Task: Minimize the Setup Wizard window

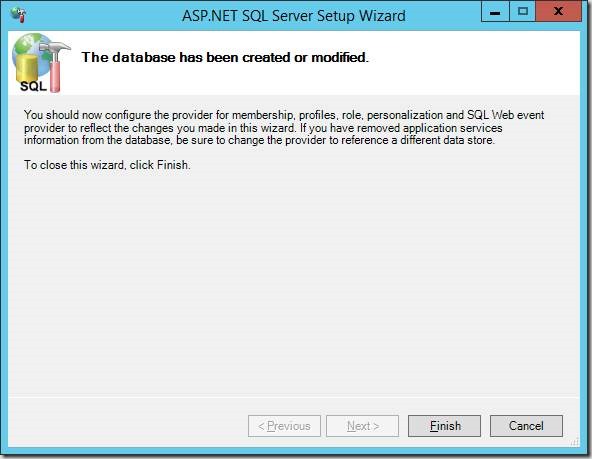Action: coord(495,11)
